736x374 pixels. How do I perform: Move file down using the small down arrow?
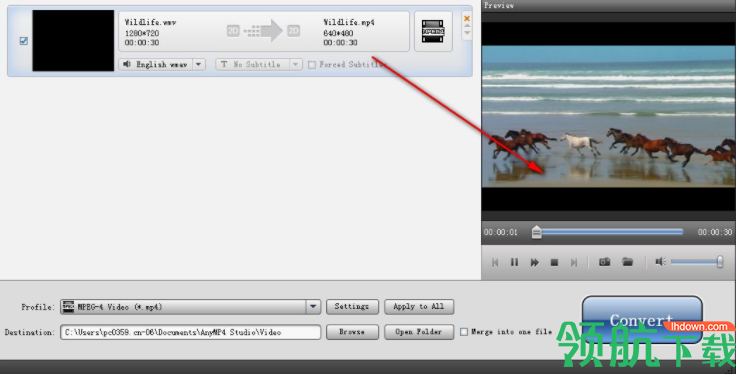tap(467, 32)
